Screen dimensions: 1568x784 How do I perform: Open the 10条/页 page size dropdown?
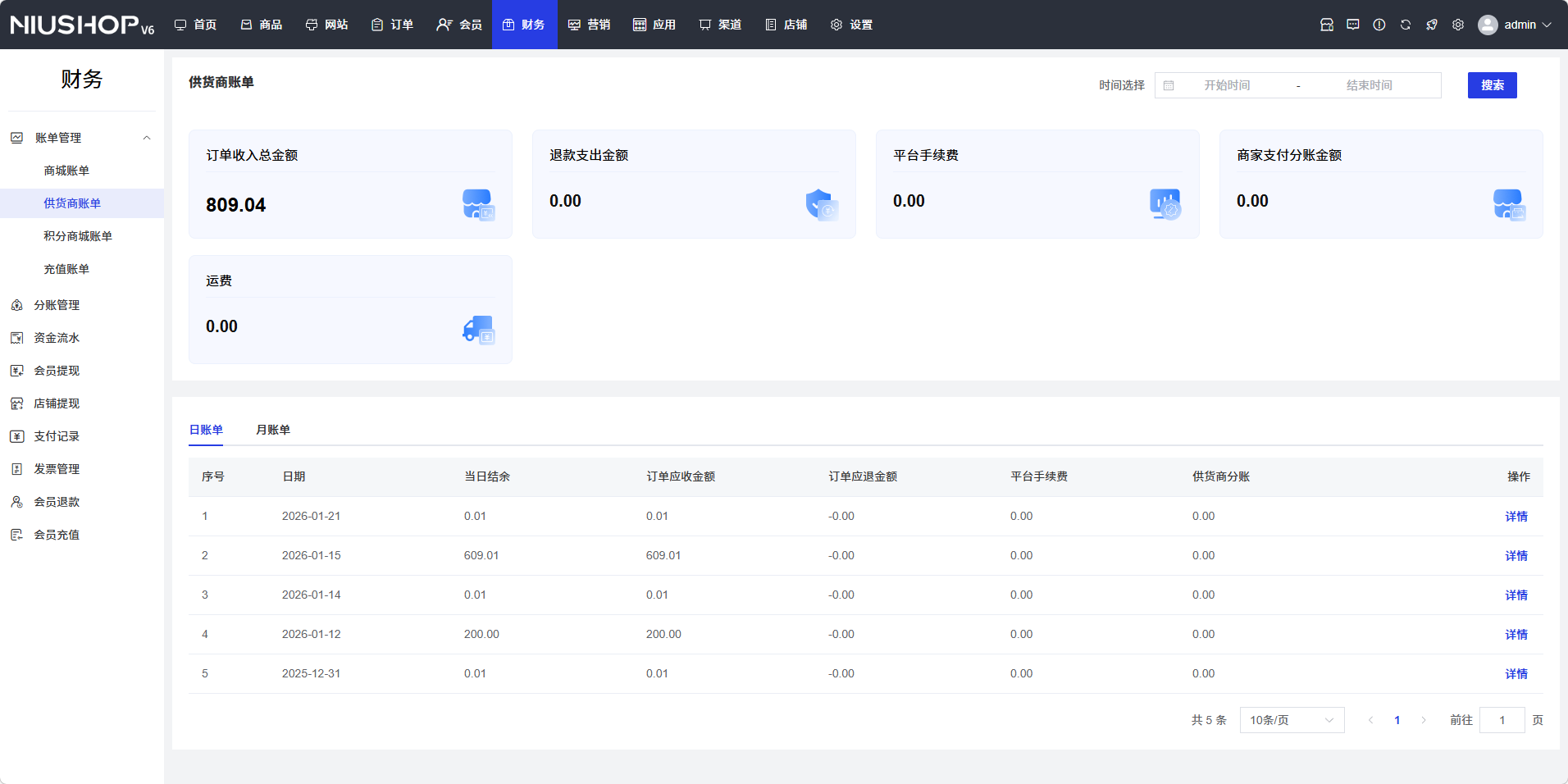click(x=1292, y=720)
